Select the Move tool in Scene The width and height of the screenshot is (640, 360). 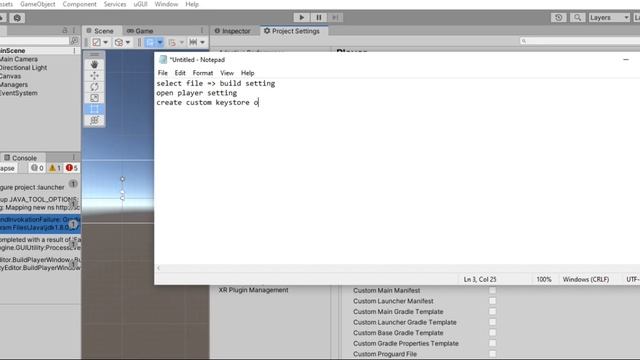click(94, 76)
